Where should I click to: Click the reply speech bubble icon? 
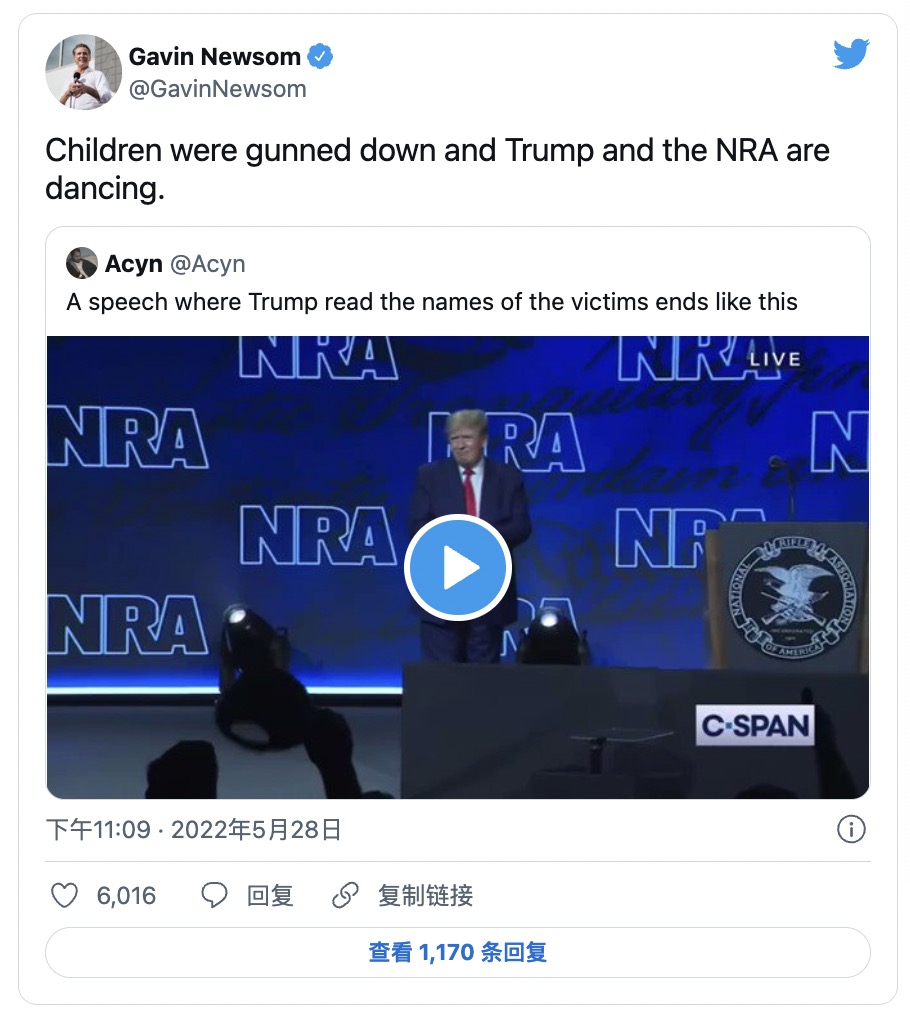pyautogui.click(x=214, y=895)
